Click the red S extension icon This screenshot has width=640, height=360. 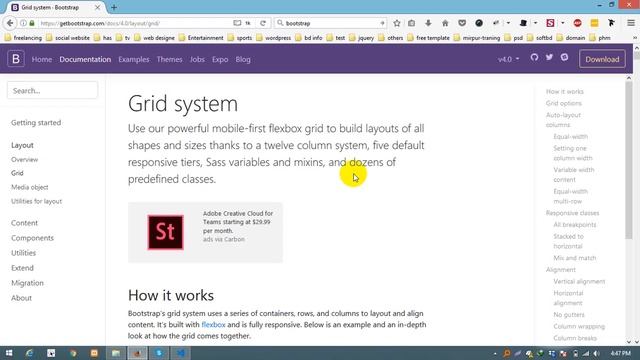pos(550,23)
